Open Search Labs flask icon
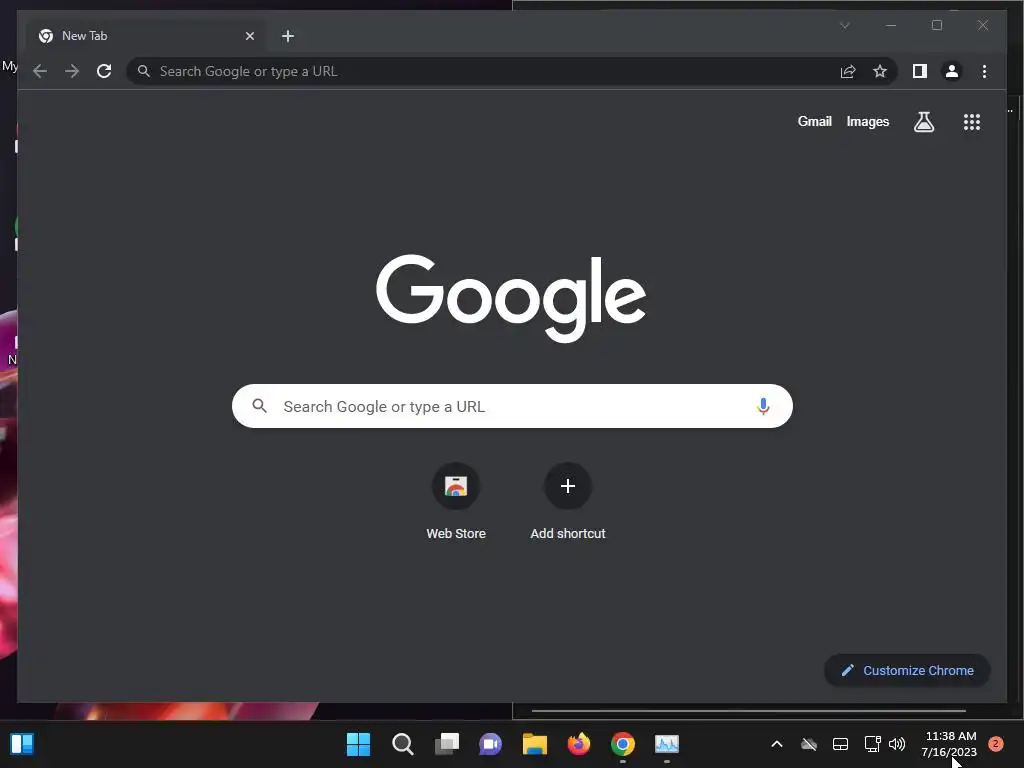The width and height of the screenshot is (1024, 768). [923, 121]
